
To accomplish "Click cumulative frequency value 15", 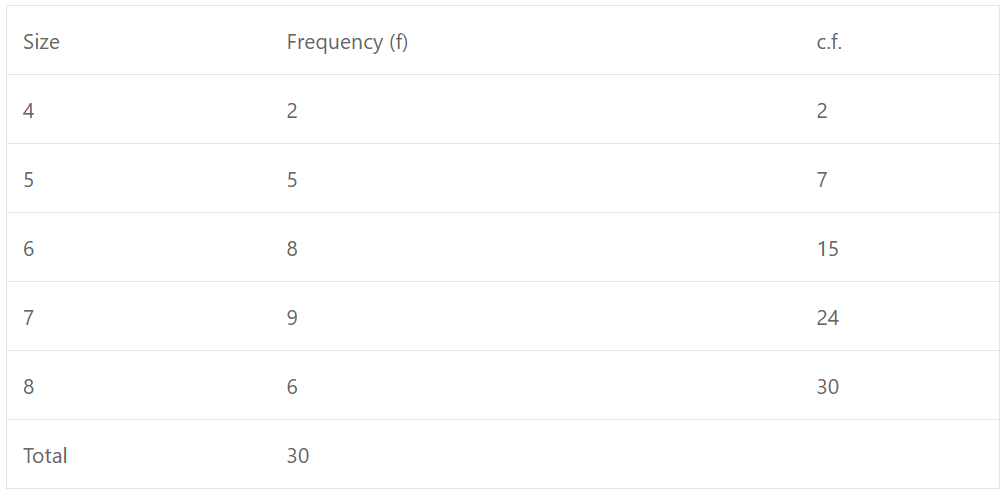I will (x=828, y=248).
